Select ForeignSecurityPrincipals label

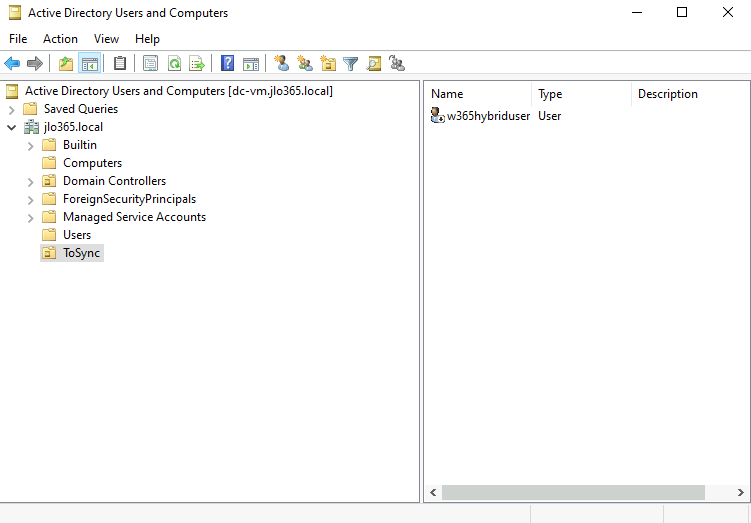[129, 199]
